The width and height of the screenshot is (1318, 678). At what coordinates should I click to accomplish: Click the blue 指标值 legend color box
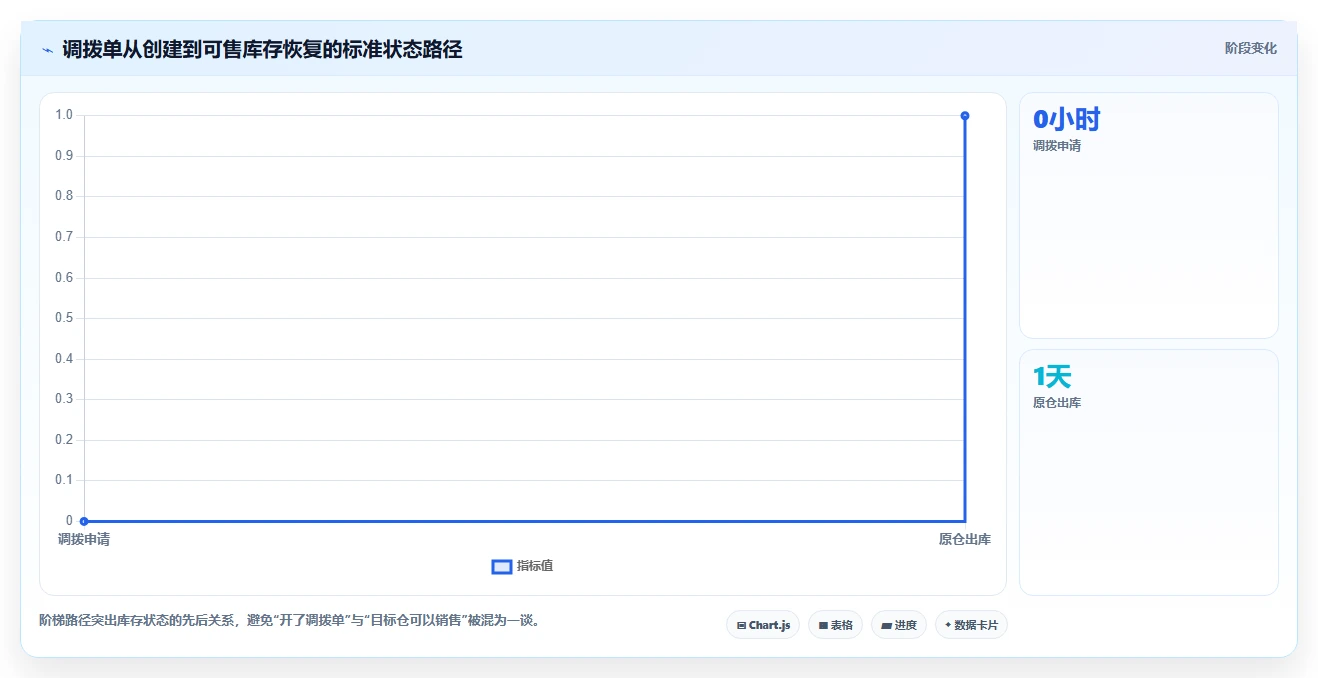pos(502,567)
